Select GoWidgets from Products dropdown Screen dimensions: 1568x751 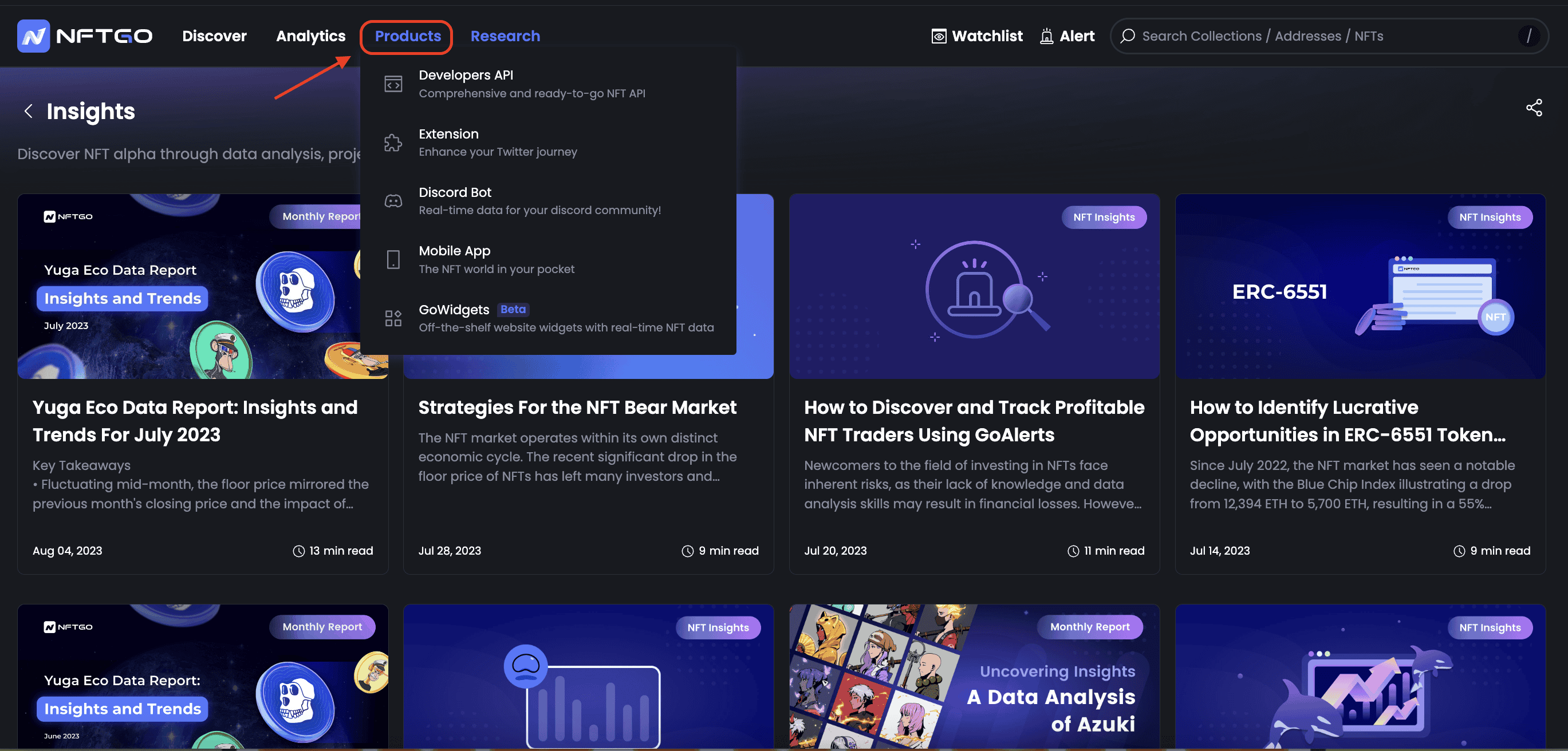[x=548, y=318]
